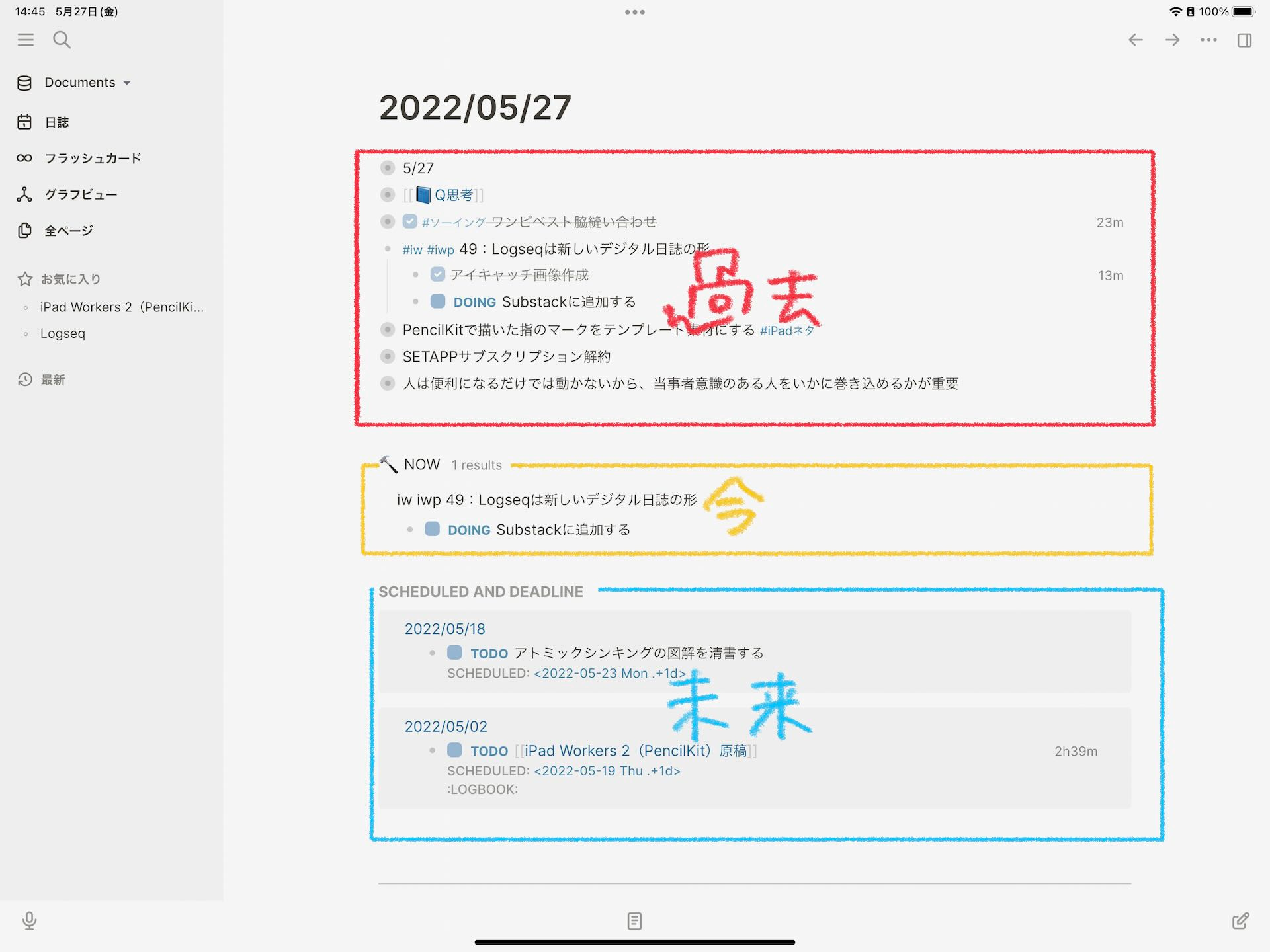Click the graph node icon in sidebar
Image resolution: width=1270 pixels, height=952 pixels.
click(x=24, y=194)
